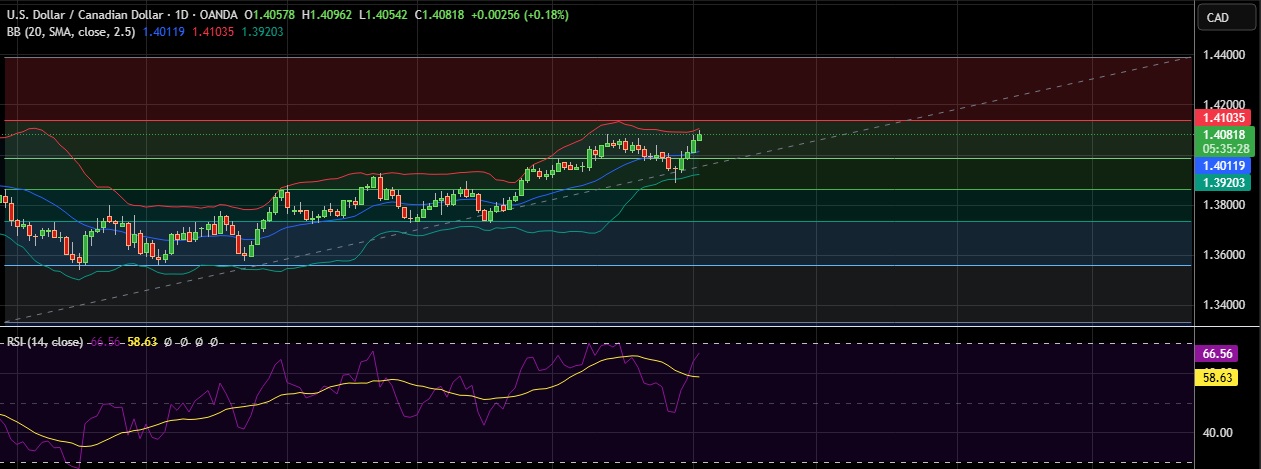Click the yellow 58.63 value in RSI legend
Viewport: 1261px width, 469px height.
(143, 341)
